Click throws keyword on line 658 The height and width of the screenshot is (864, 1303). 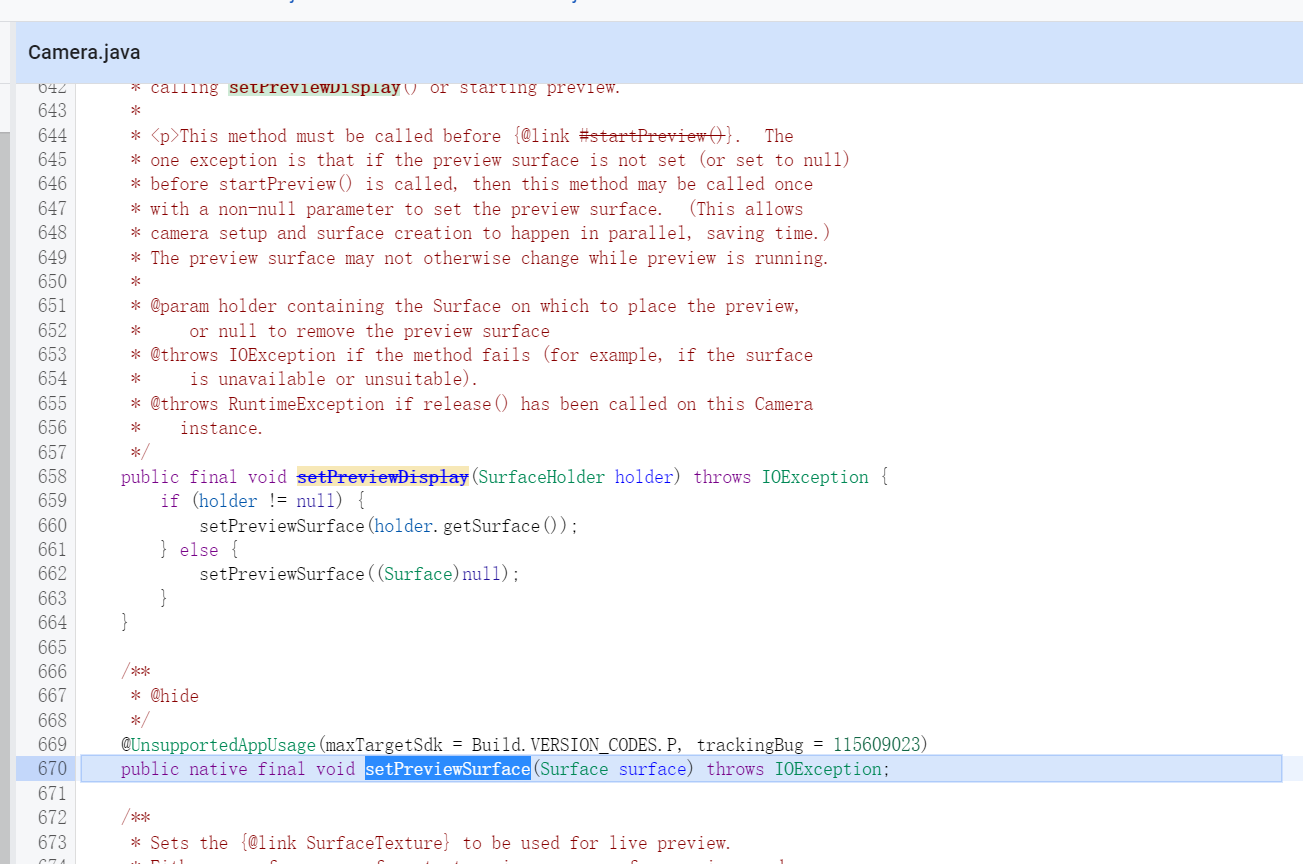click(722, 477)
